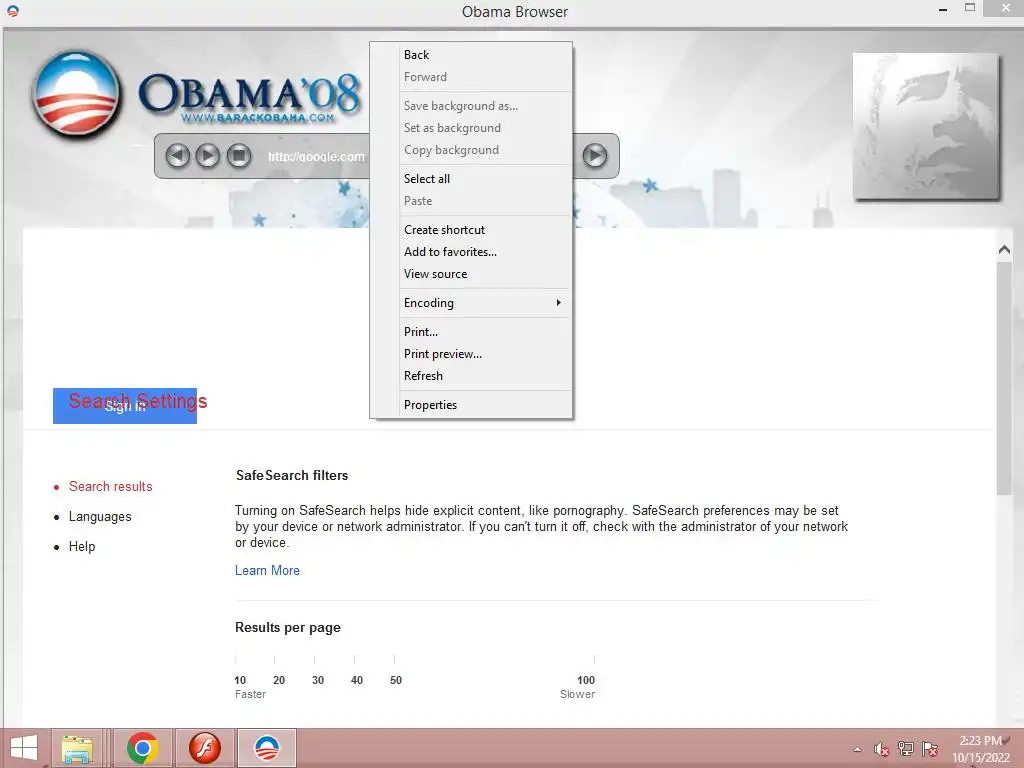Open the Search results sidebar link
Viewport: 1024px width, 768px height.
pos(110,487)
